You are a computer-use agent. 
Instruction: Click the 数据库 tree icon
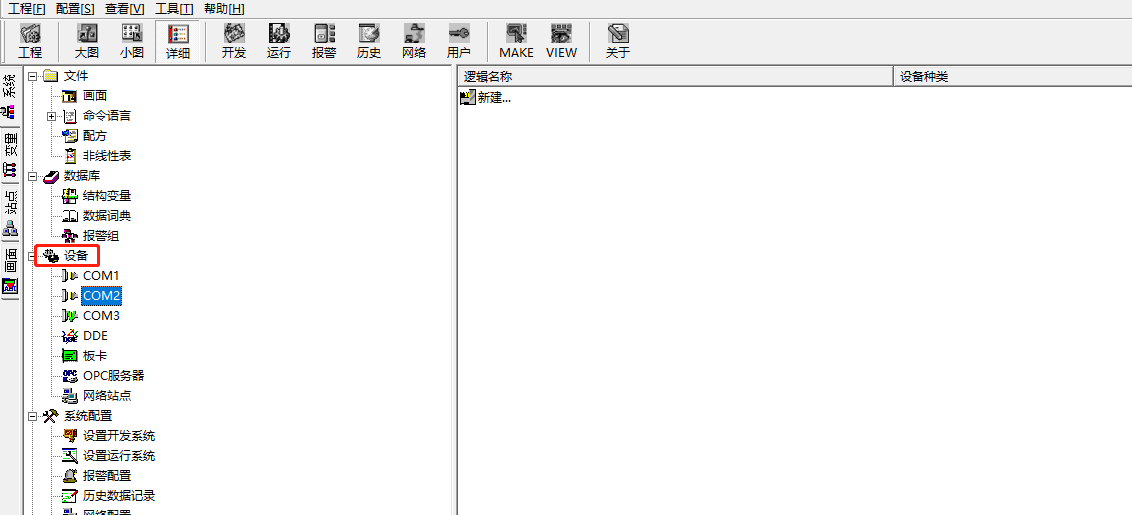(x=50, y=176)
